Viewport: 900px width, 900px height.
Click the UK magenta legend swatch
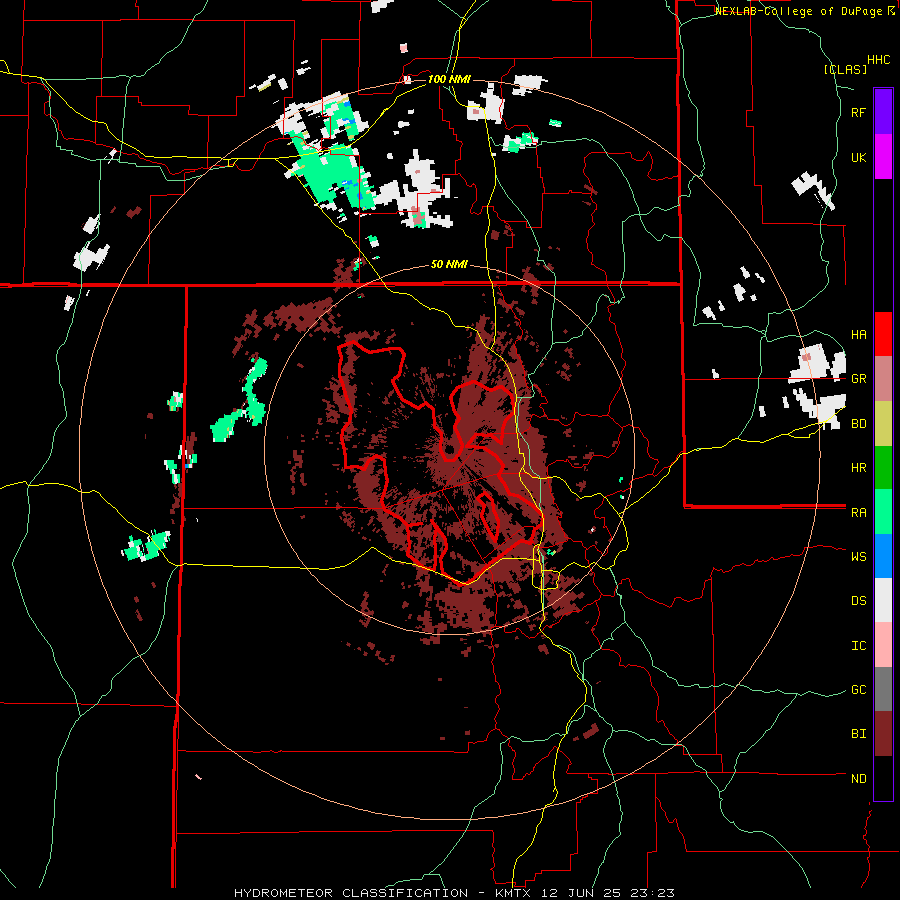tap(883, 156)
